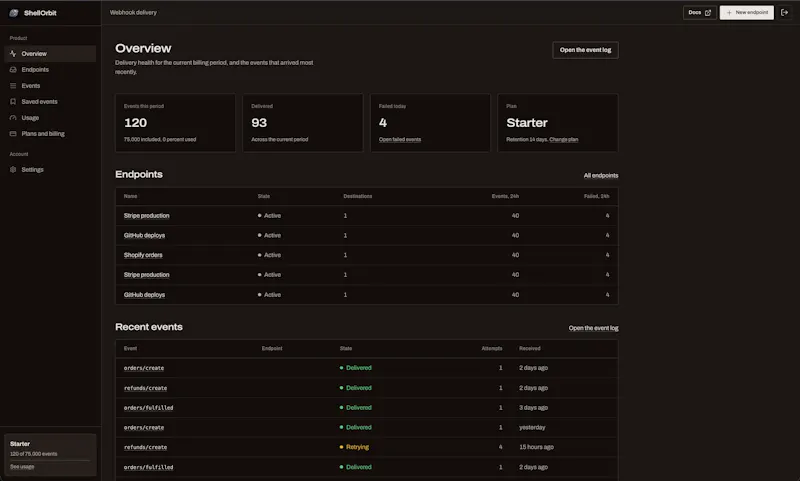Screen dimensions: 800x481
Task: Click the external link icon beside Docs
Action: tap(708, 13)
